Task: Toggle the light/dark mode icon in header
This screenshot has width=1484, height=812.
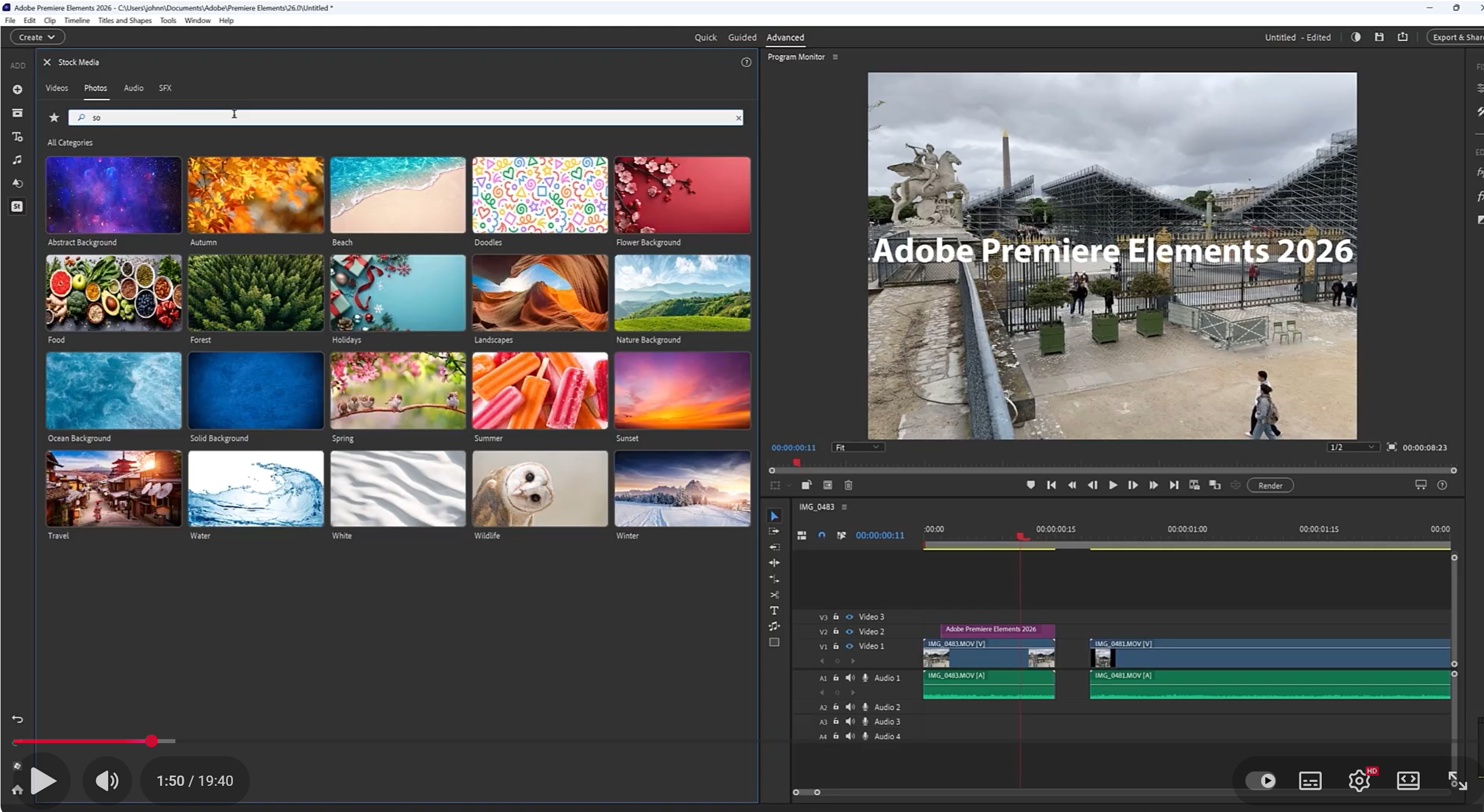Action: (x=1356, y=37)
